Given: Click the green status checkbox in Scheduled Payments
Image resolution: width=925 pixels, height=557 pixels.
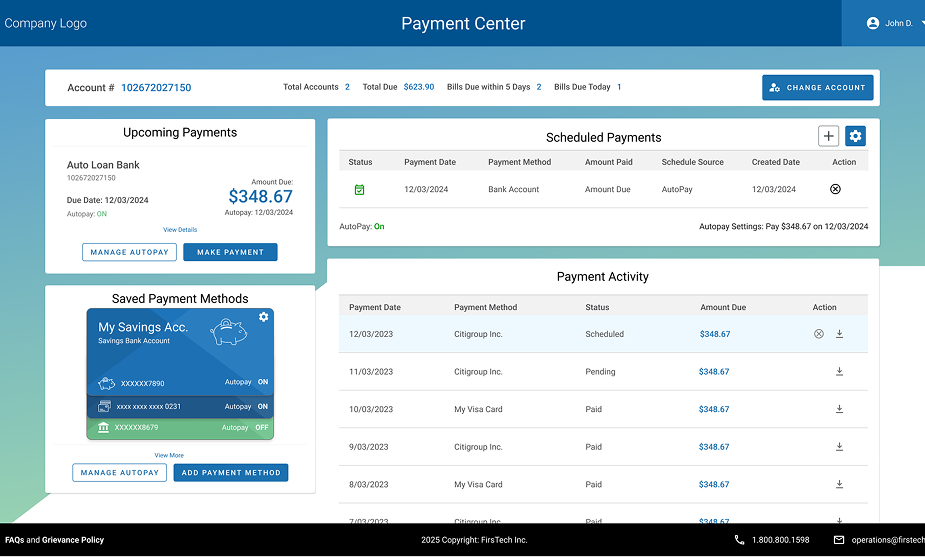Looking at the screenshot, I should 360,189.
